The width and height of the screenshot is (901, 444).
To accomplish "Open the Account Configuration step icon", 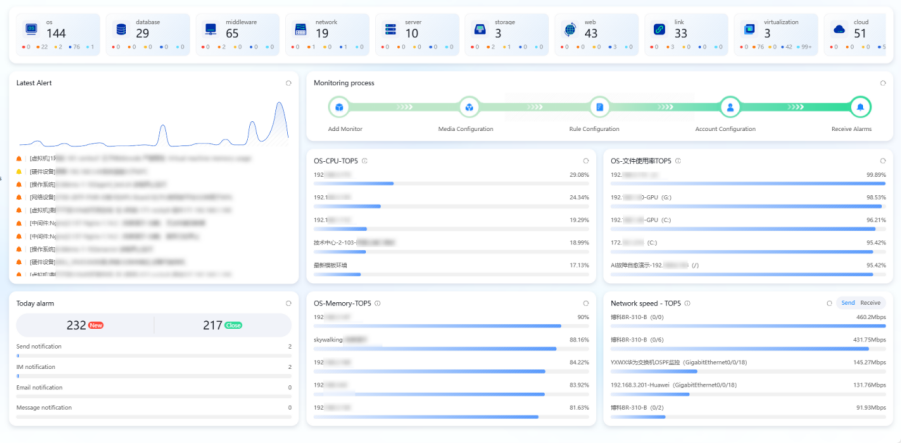I will coord(730,107).
